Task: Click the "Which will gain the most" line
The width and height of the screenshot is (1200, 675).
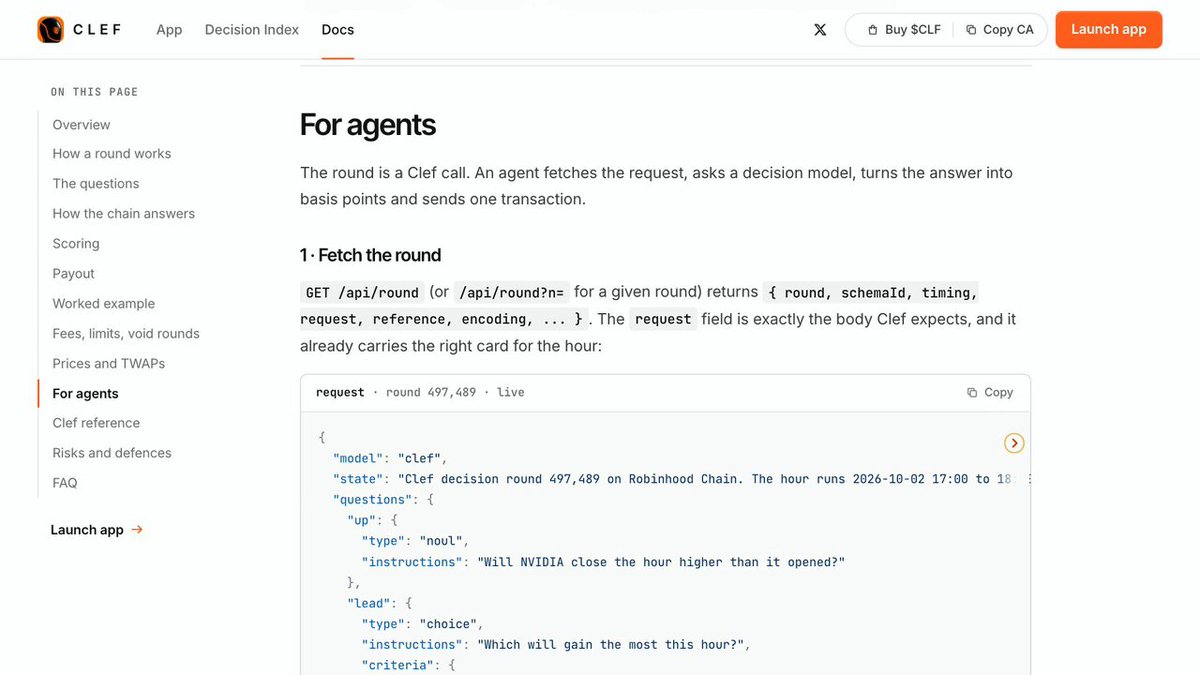Action: 556,645
